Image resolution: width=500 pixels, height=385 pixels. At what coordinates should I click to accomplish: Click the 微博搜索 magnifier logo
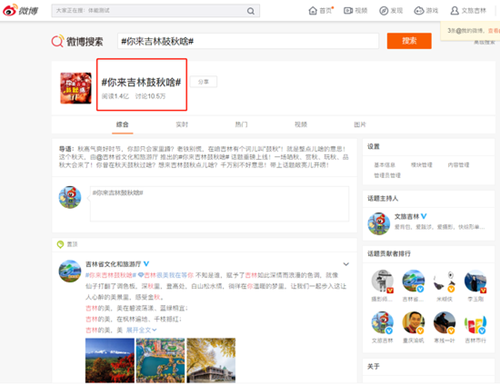pos(57,41)
